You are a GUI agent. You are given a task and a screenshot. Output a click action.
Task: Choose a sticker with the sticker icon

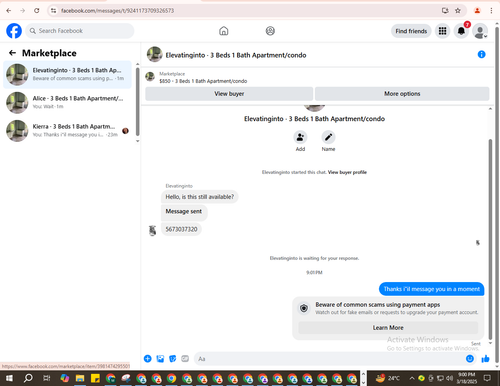tap(173, 359)
